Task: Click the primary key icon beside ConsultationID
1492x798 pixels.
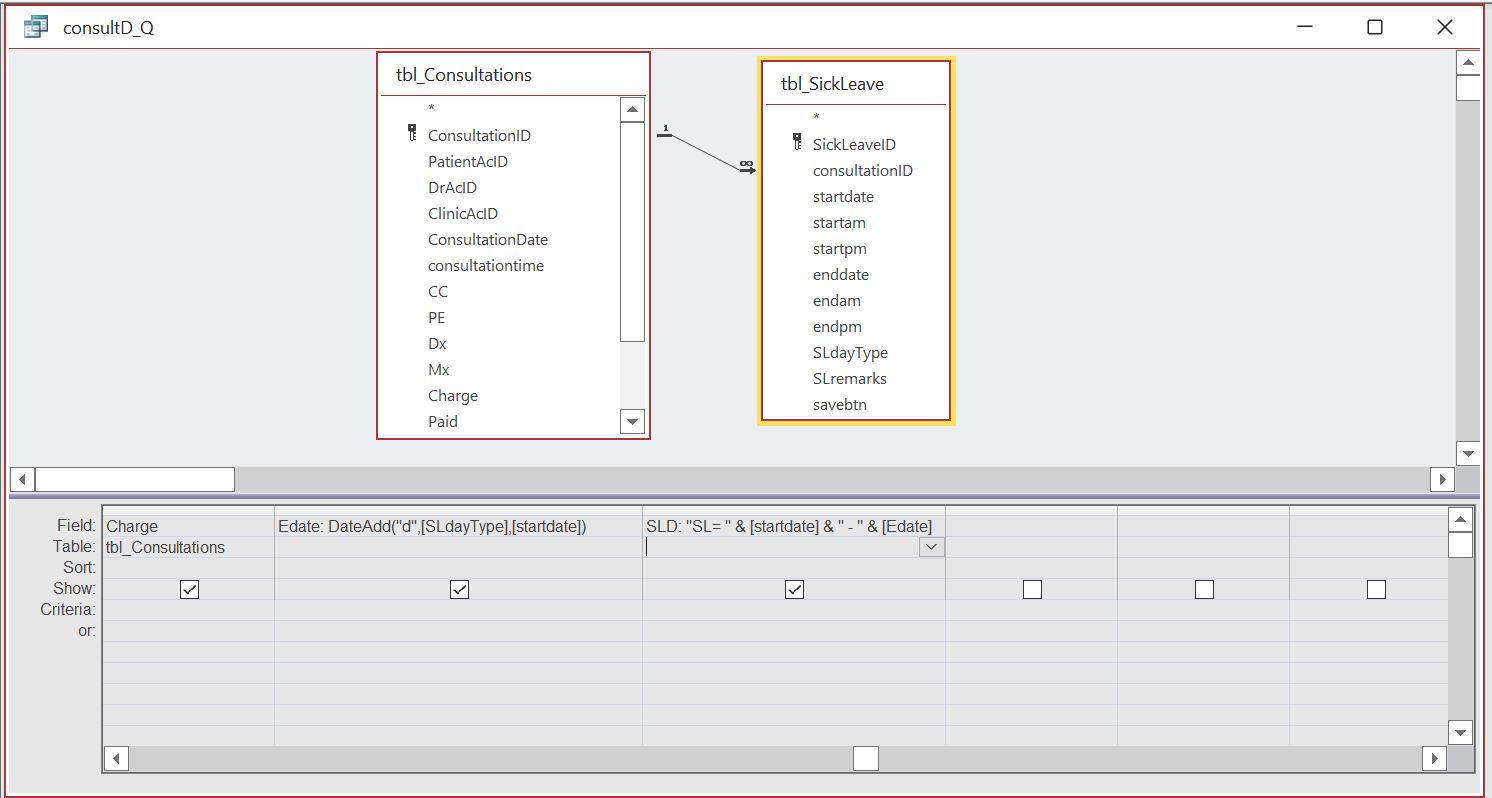Action: click(412, 132)
